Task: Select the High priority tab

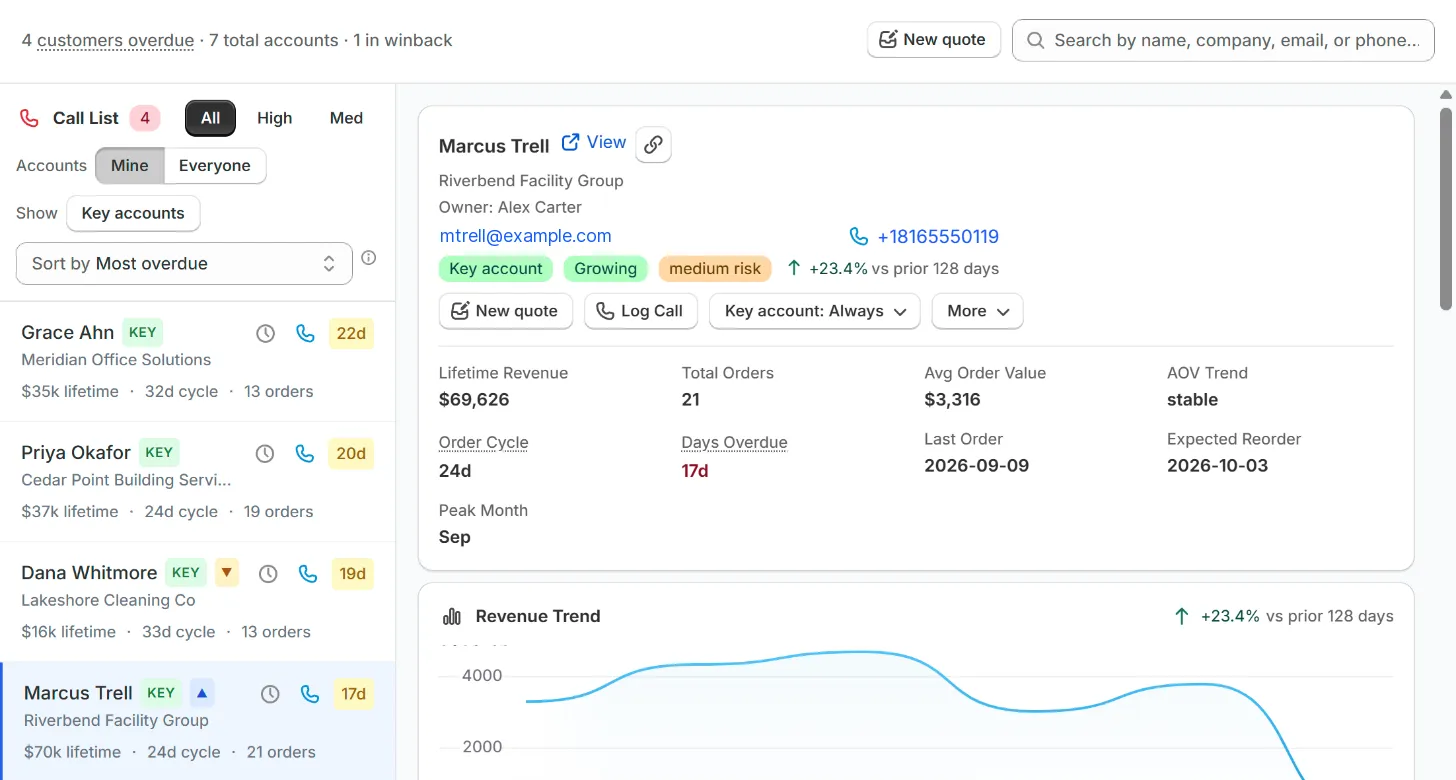Action: (x=275, y=118)
